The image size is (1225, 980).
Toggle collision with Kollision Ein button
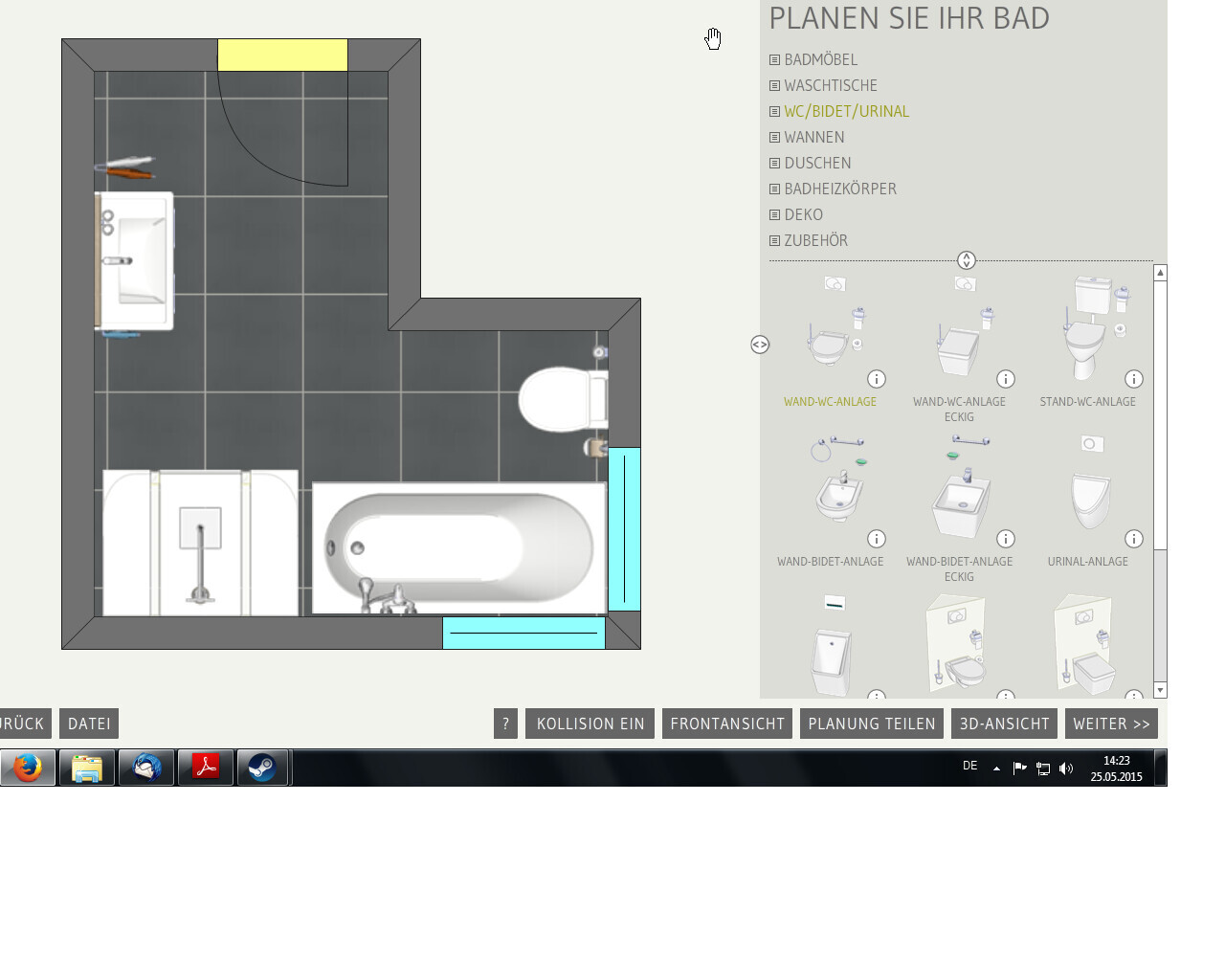coord(590,724)
